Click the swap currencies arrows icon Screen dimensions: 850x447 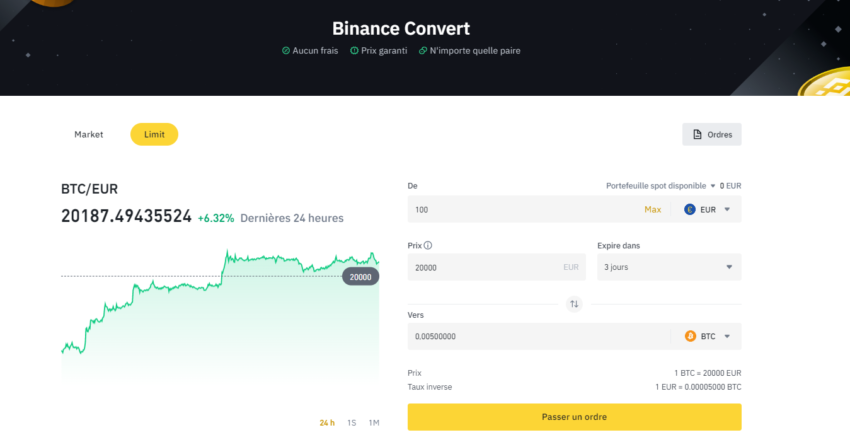(x=574, y=304)
